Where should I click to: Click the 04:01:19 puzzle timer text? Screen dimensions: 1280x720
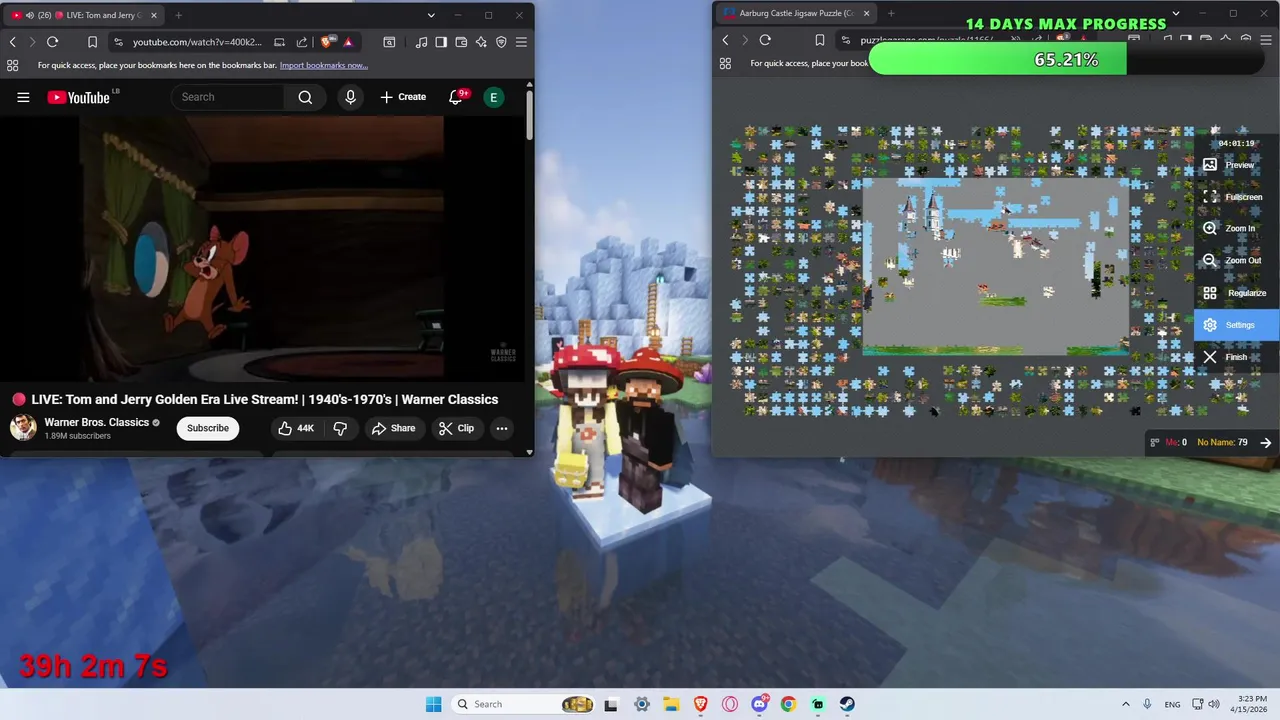pos(1236,143)
